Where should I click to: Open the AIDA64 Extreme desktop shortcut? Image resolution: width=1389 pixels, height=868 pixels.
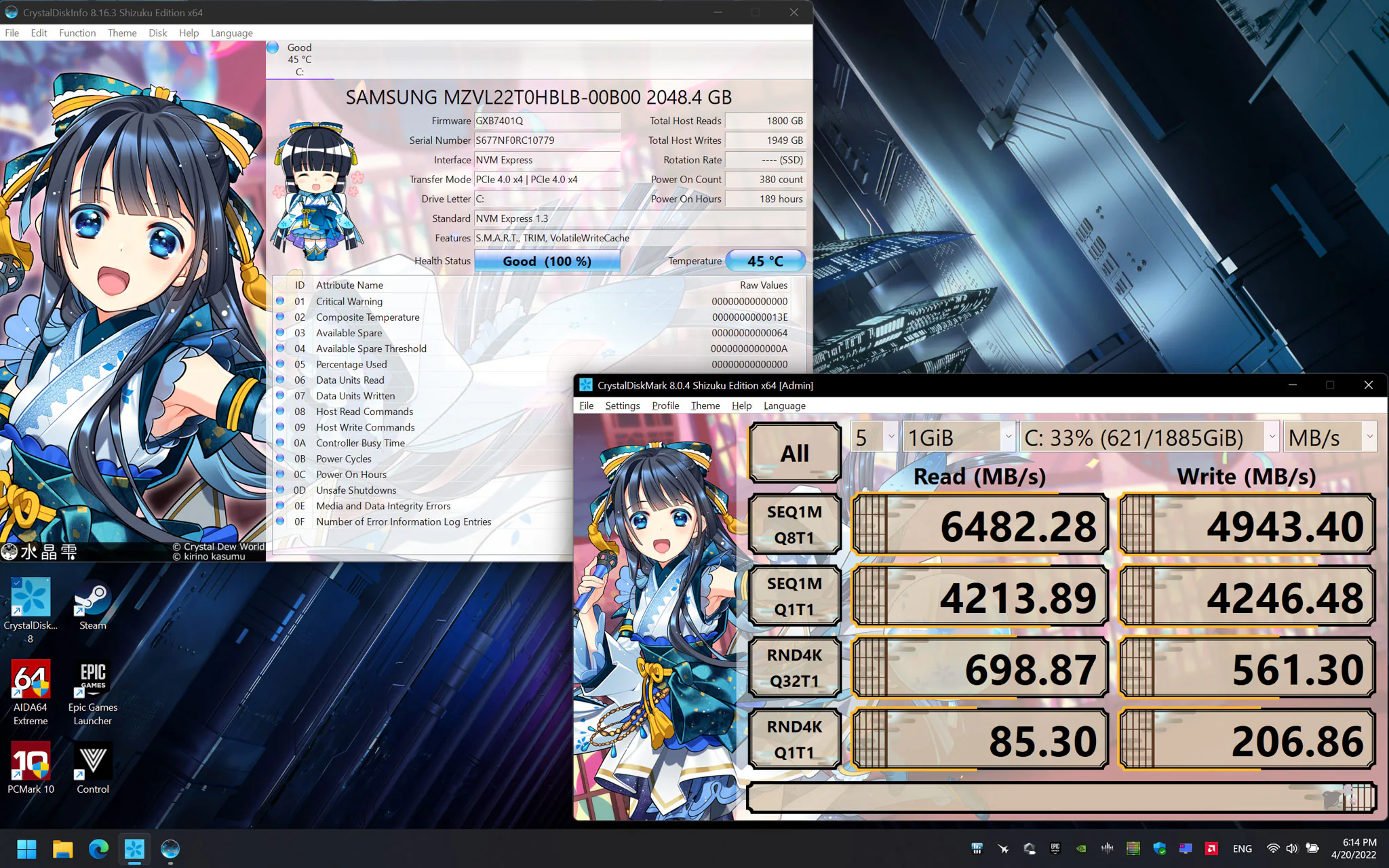click(31, 692)
